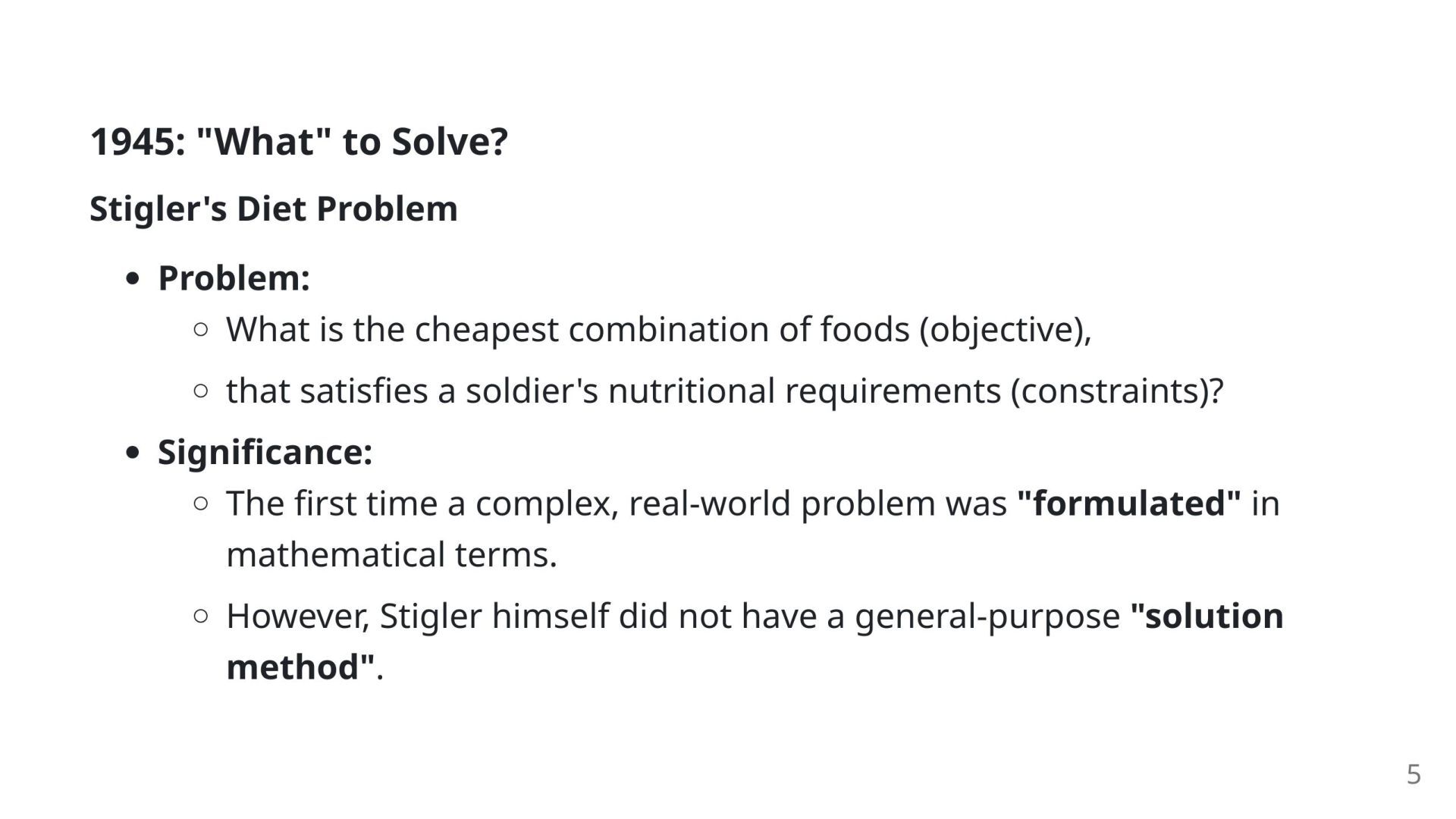Click the solid bullet dot beside 'Significance:'
This screenshot has width=1456, height=819.
pyautogui.click(x=133, y=453)
